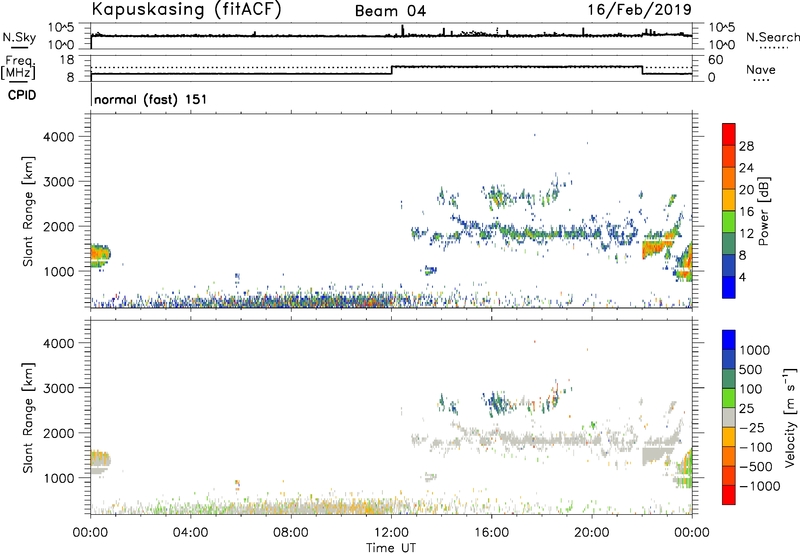800x554 pixels.
Task: Pick Velocity segment between -25 and -100
Action: point(729,436)
